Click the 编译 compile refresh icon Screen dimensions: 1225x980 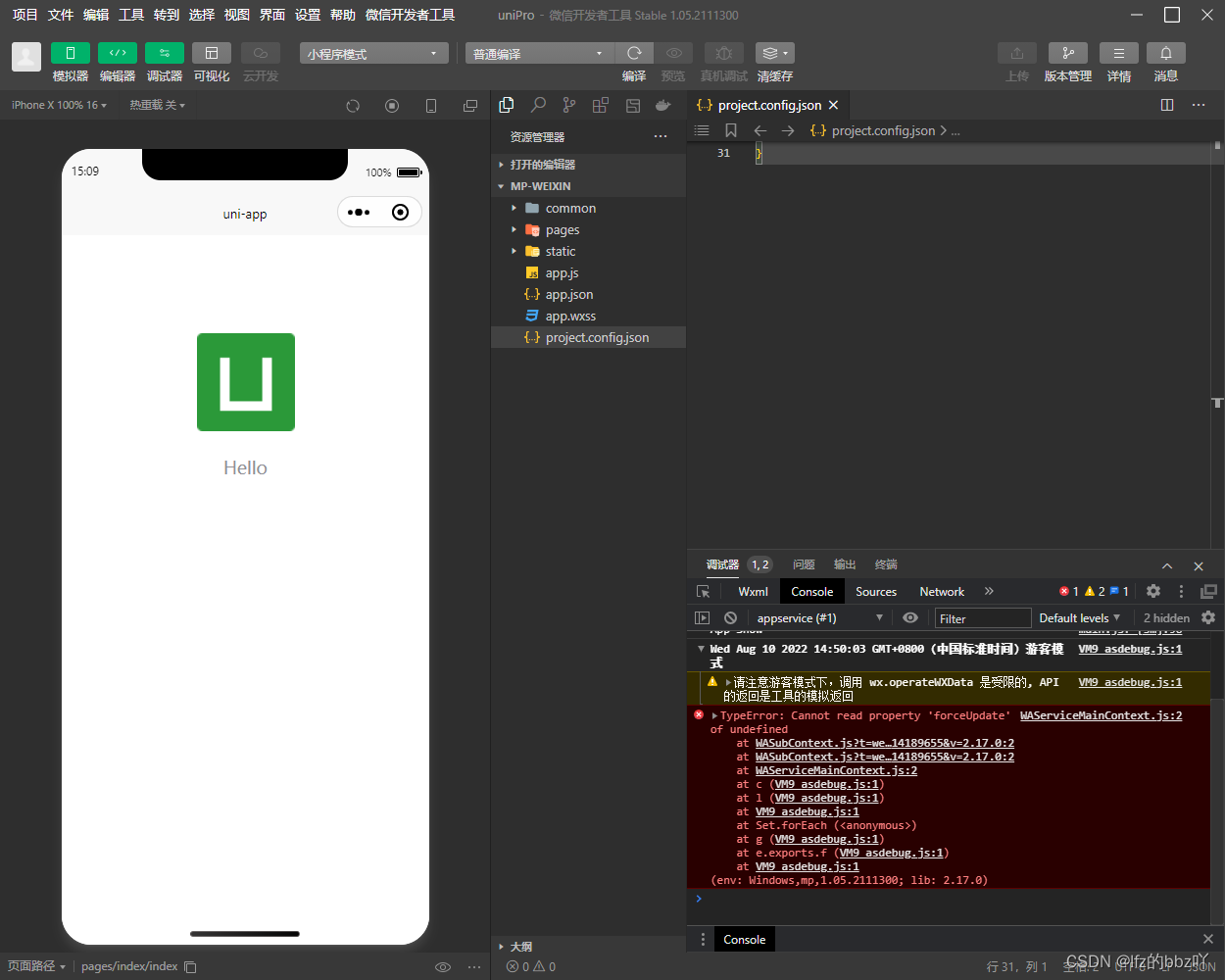(x=634, y=53)
